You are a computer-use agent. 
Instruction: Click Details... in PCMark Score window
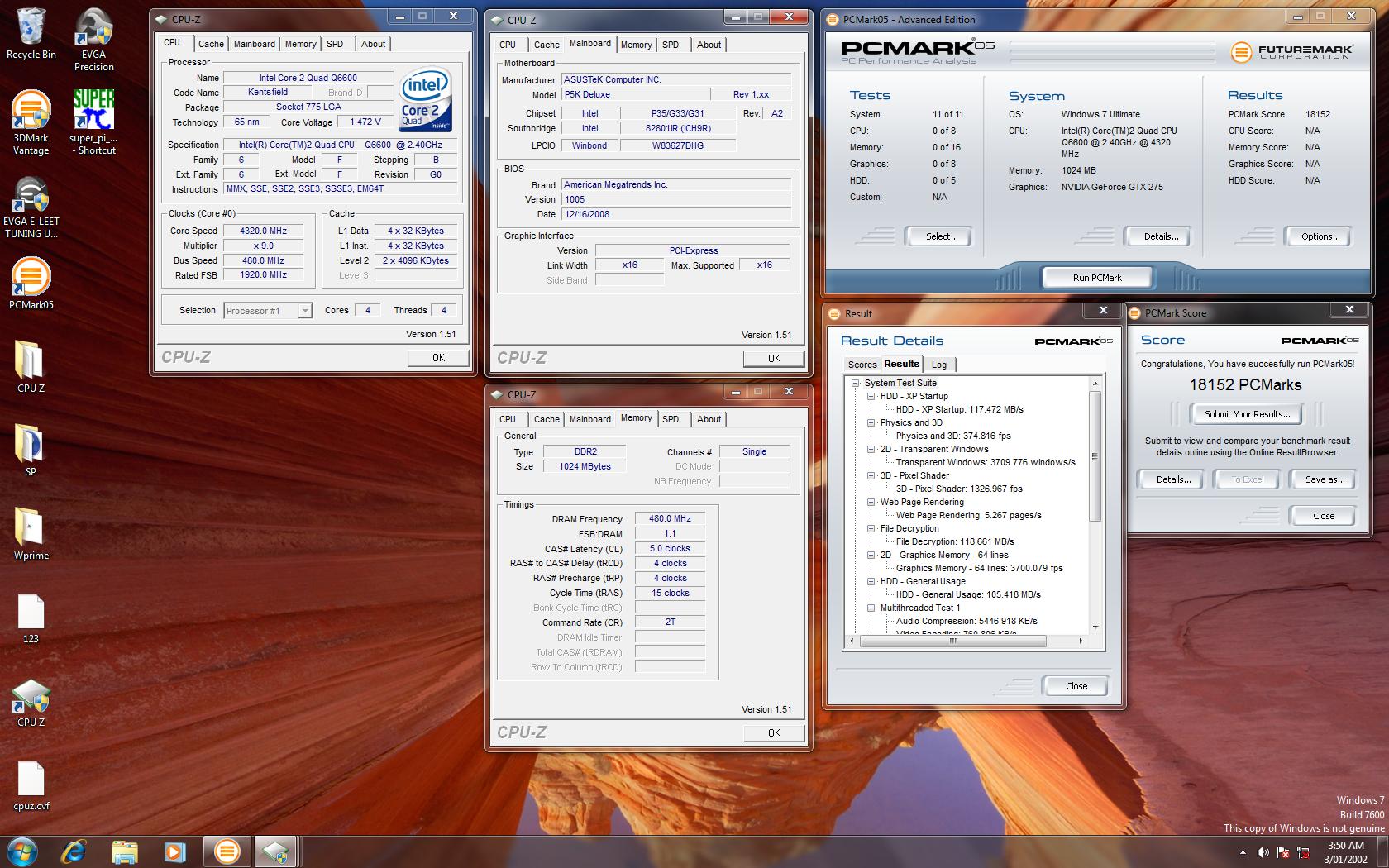[x=1173, y=479]
